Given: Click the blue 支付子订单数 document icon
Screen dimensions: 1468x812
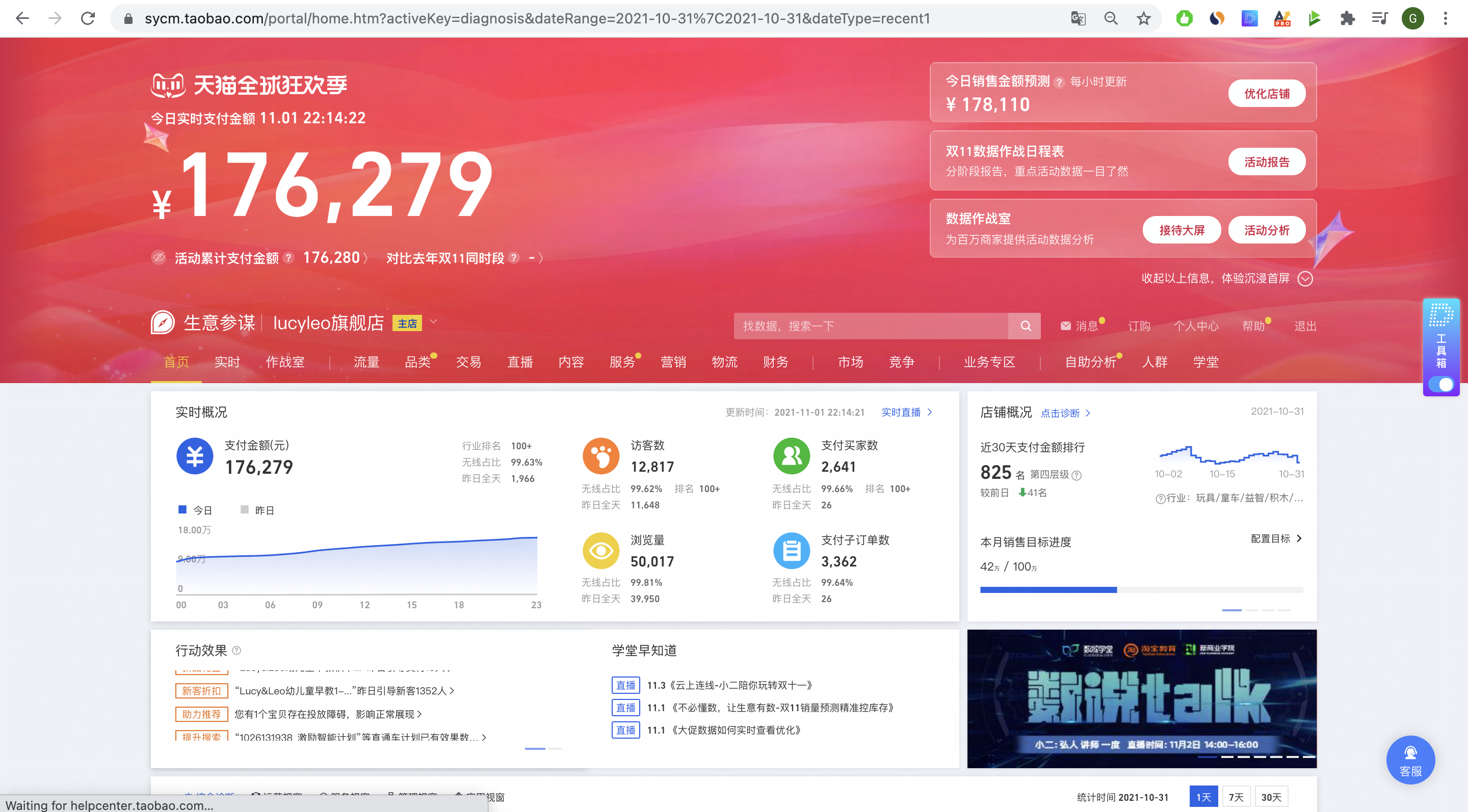Looking at the screenshot, I should [x=792, y=551].
